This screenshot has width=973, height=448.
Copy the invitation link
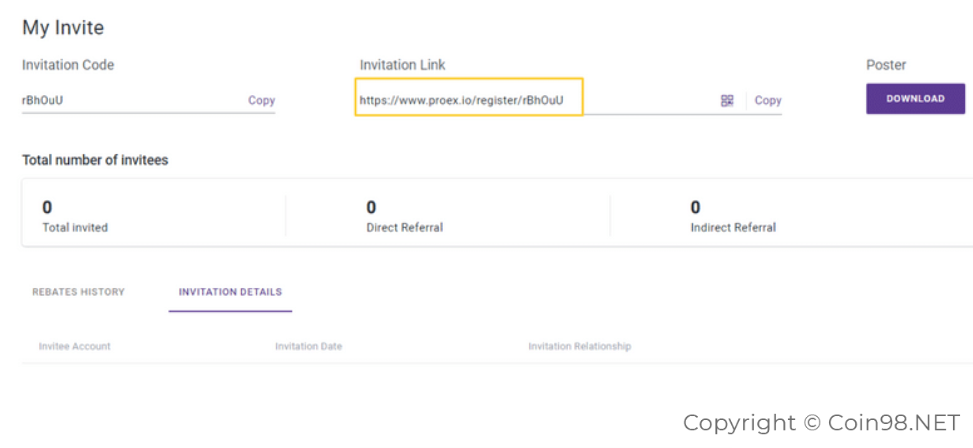coord(768,100)
